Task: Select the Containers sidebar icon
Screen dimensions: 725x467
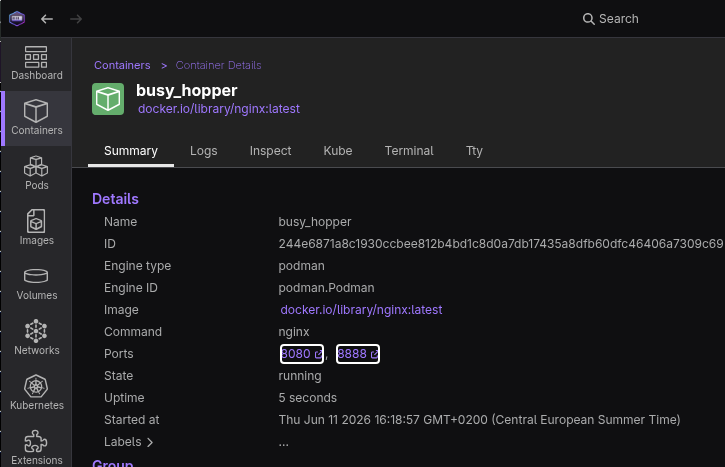Action: pos(37,118)
